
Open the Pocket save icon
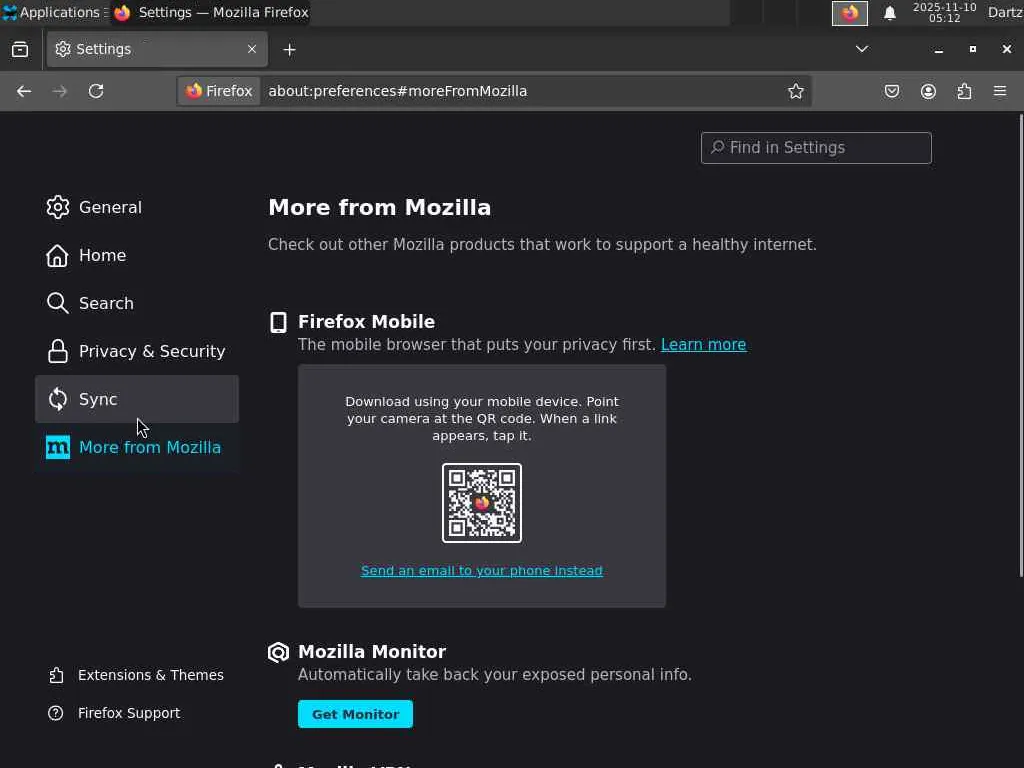[892, 91]
